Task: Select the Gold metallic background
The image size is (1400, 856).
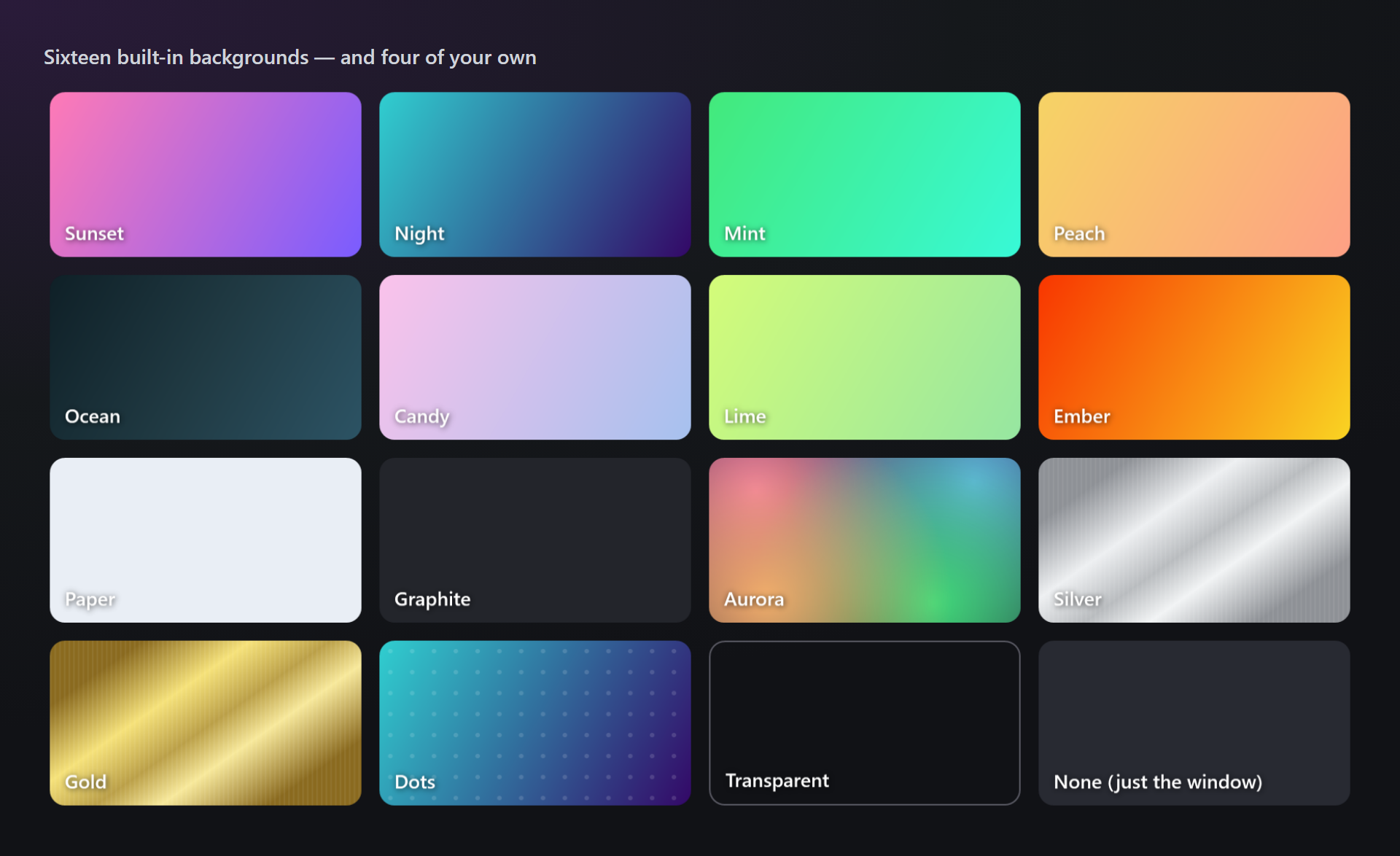Action: click(206, 723)
